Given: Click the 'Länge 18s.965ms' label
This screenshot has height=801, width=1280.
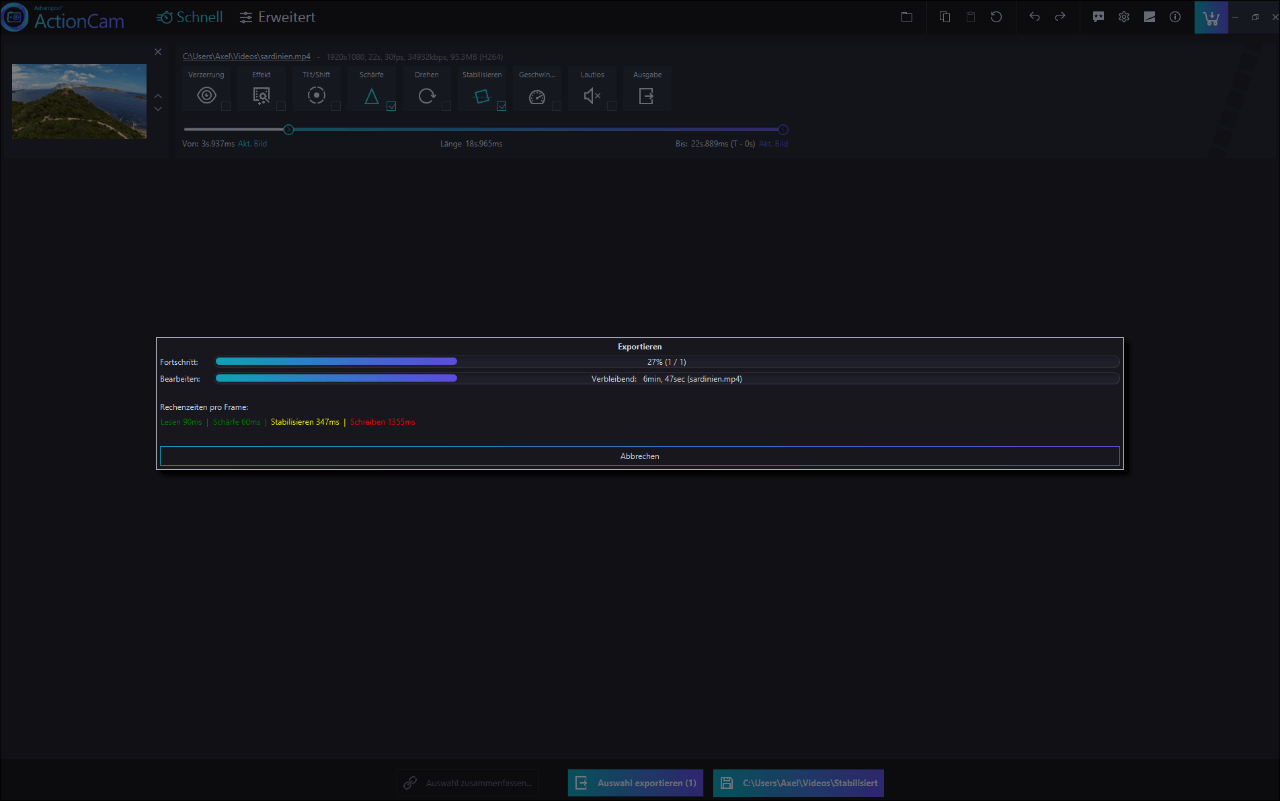Looking at the screenshot, I should click(x=471, y=144).
